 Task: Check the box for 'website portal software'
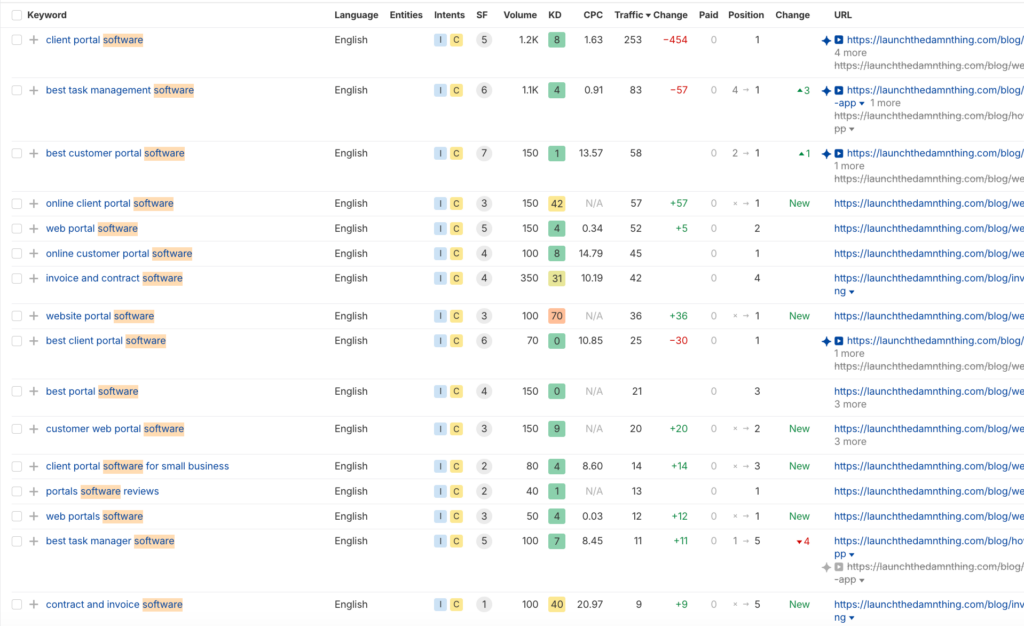point(17,316)
